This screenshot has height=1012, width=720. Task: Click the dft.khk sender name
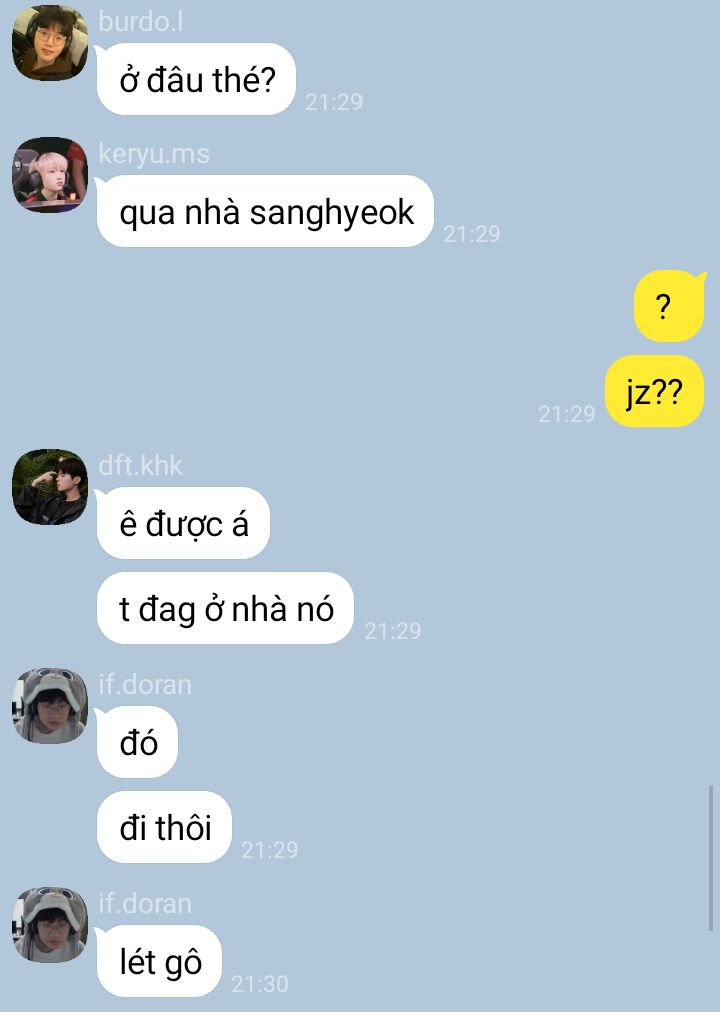141,466
